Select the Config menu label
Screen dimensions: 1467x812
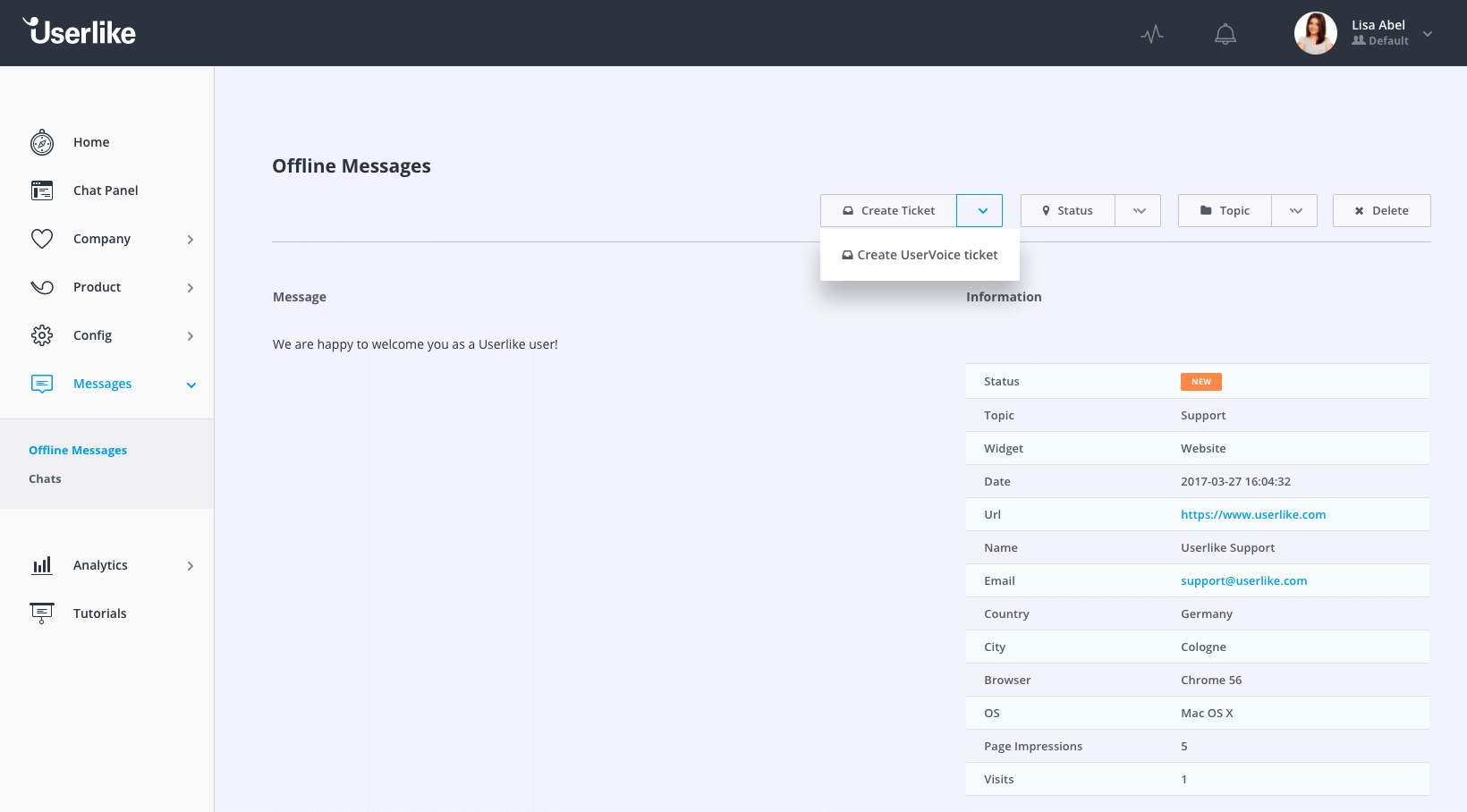(92, 335)
